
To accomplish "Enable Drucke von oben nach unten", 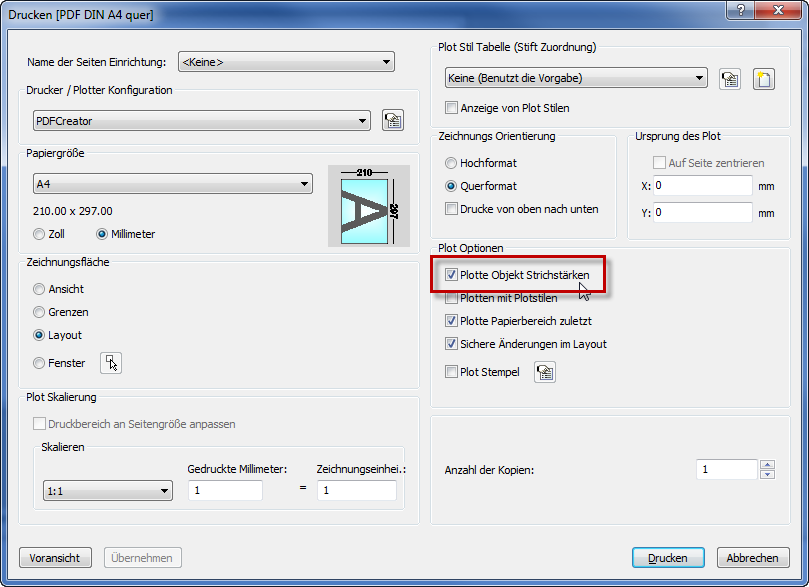I will click(452, 209).
